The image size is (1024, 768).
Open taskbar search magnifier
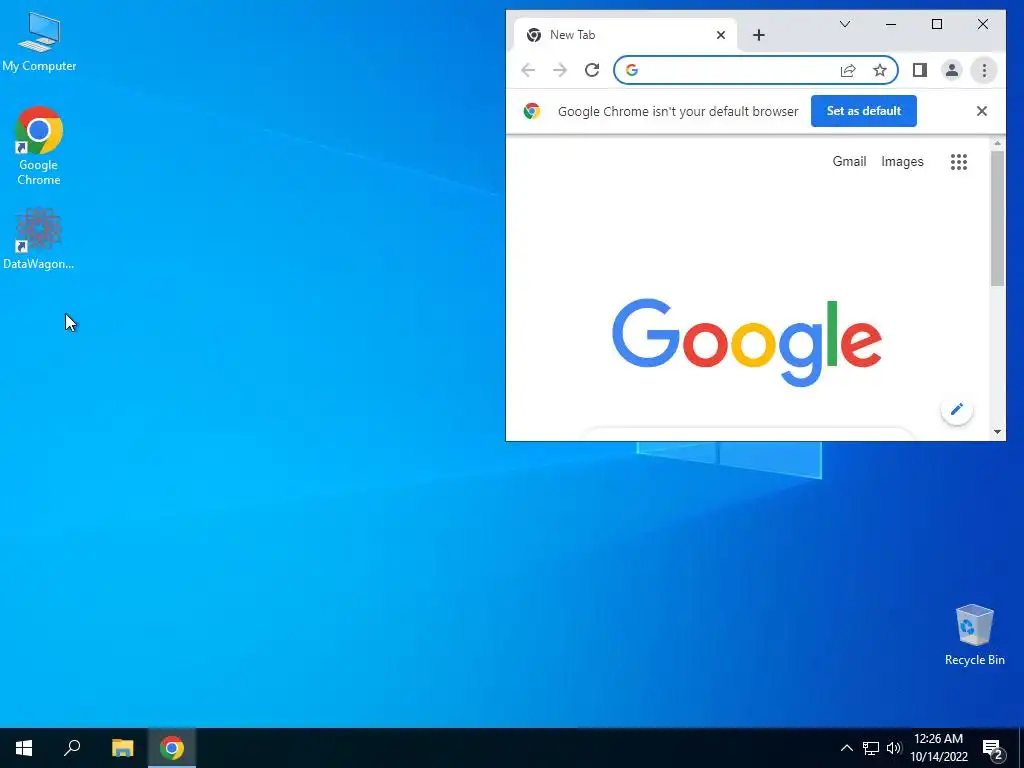(x=72, y=748)
